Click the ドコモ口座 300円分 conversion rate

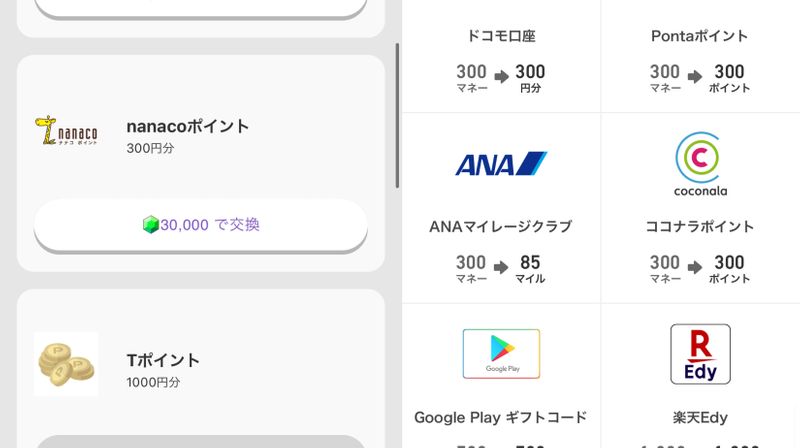(501, 78)
